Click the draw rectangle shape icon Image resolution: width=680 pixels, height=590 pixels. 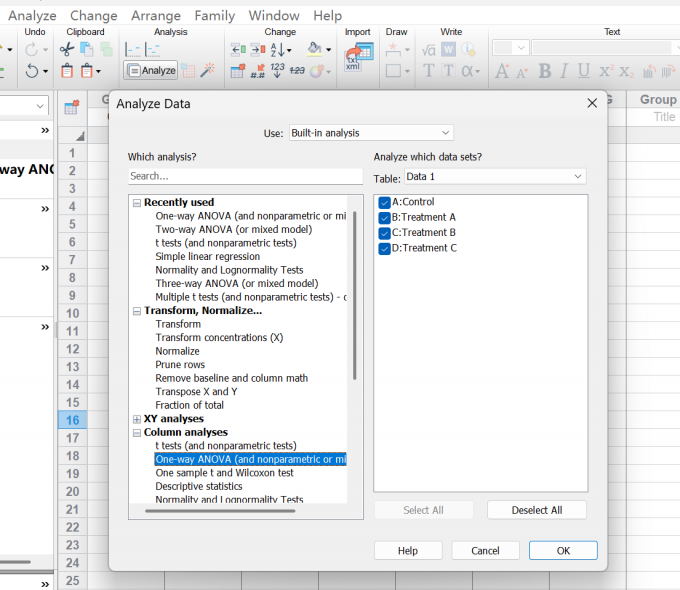click(393, 71)
